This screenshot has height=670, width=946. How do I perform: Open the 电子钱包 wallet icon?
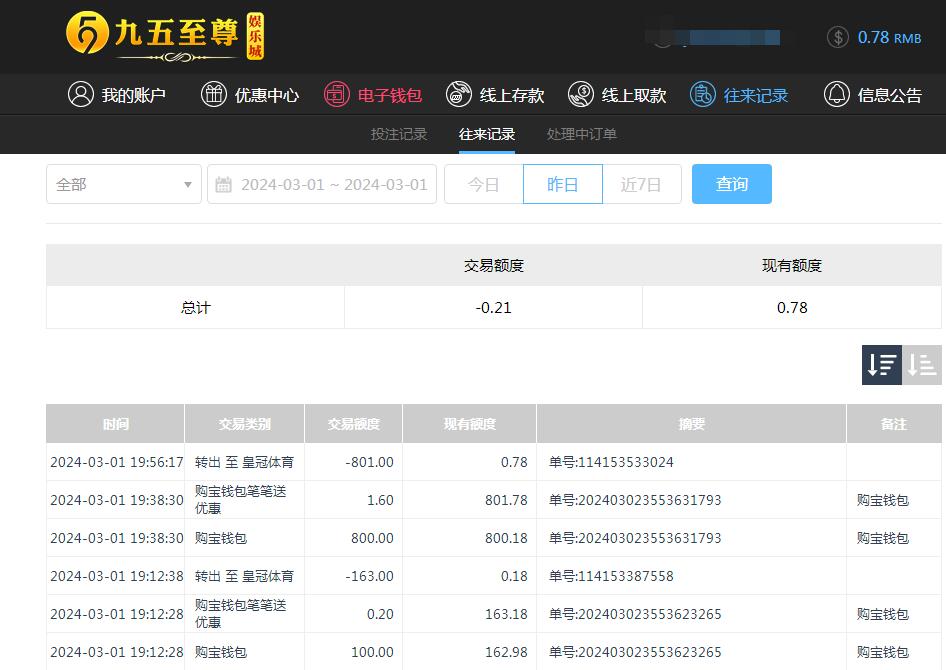pyautogui.click(x=337, y=95)
